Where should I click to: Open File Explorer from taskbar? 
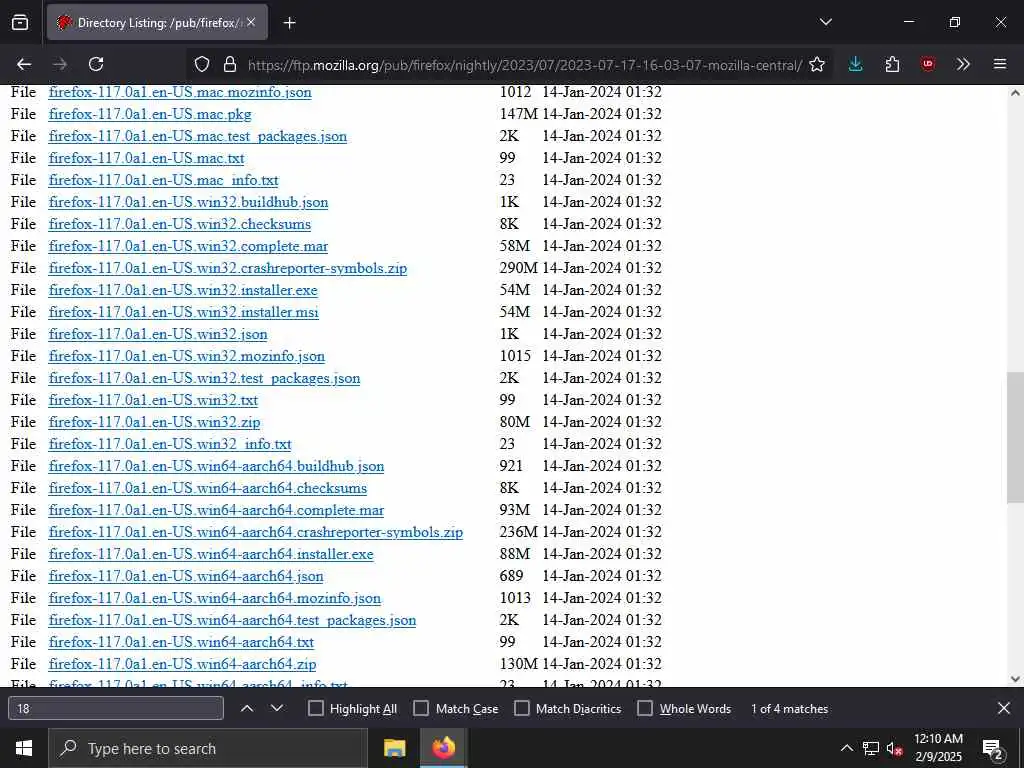tap(394, 748)
